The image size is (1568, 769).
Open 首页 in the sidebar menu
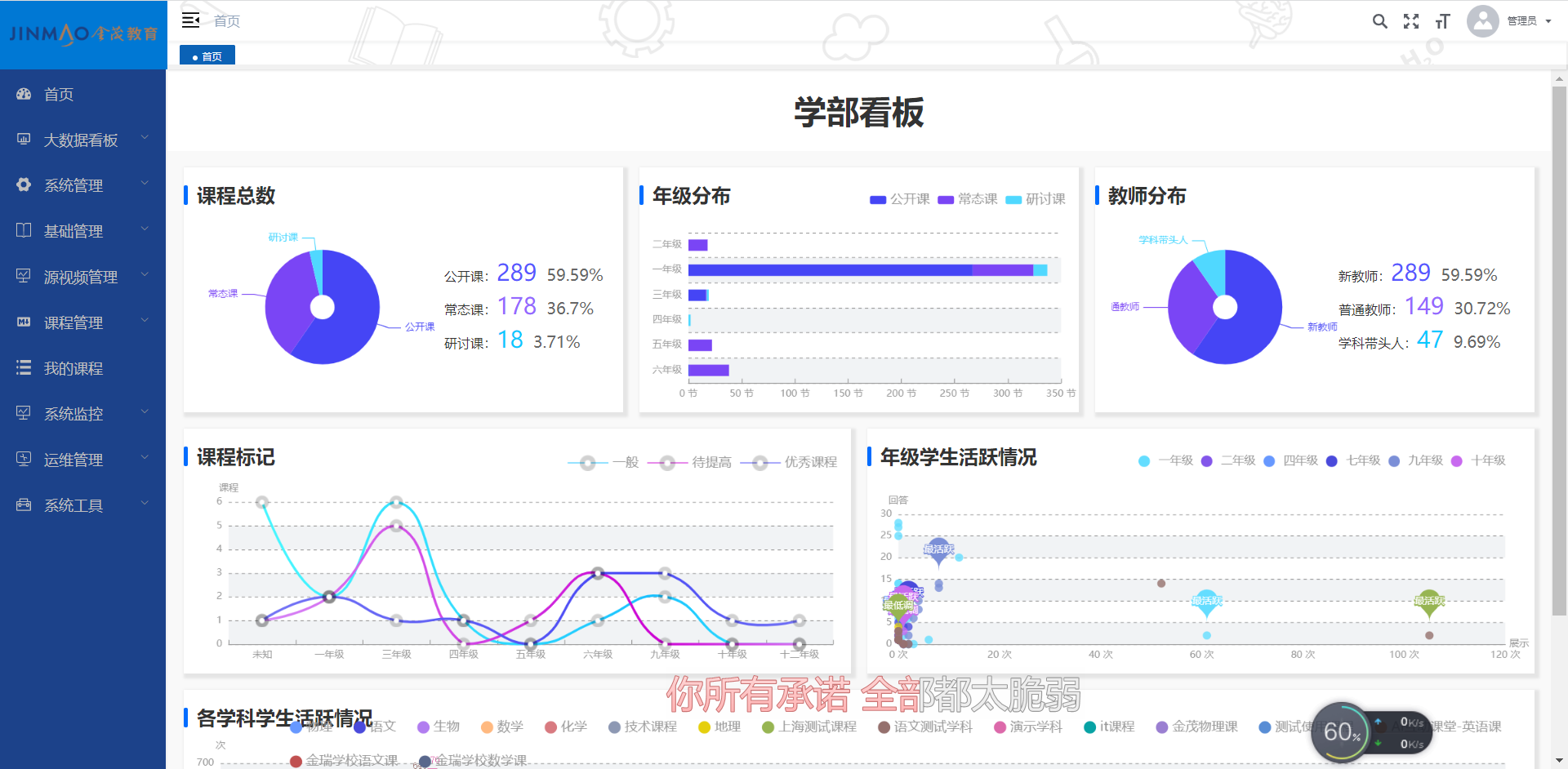pos(83,94)
